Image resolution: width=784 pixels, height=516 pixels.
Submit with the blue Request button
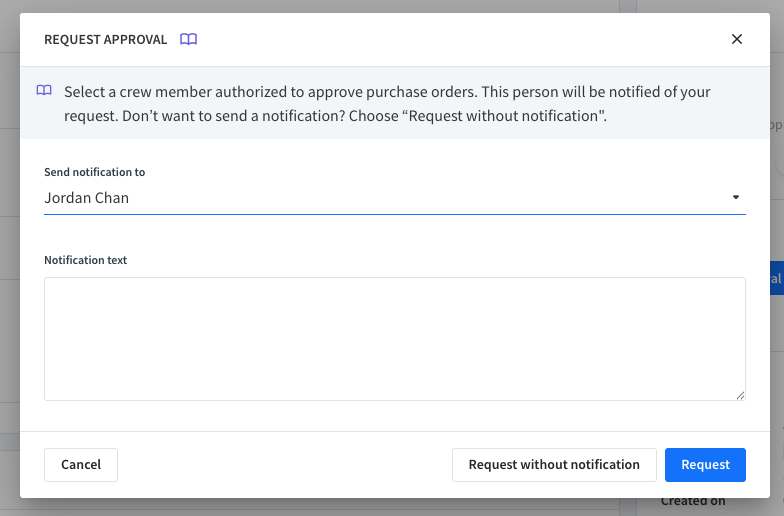click(x=705, y=465)
